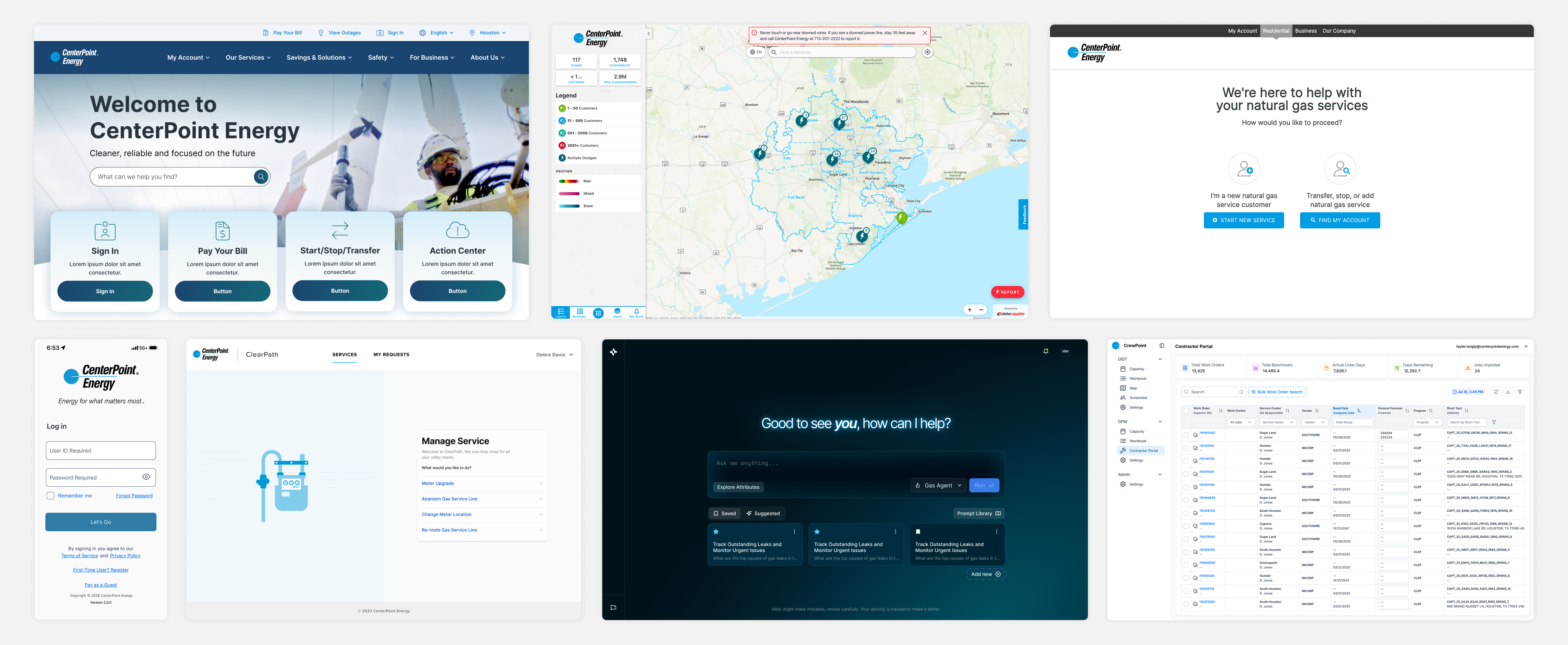
Task: Expand the My Account menu on homepage
Action: [x=188, y=58]
